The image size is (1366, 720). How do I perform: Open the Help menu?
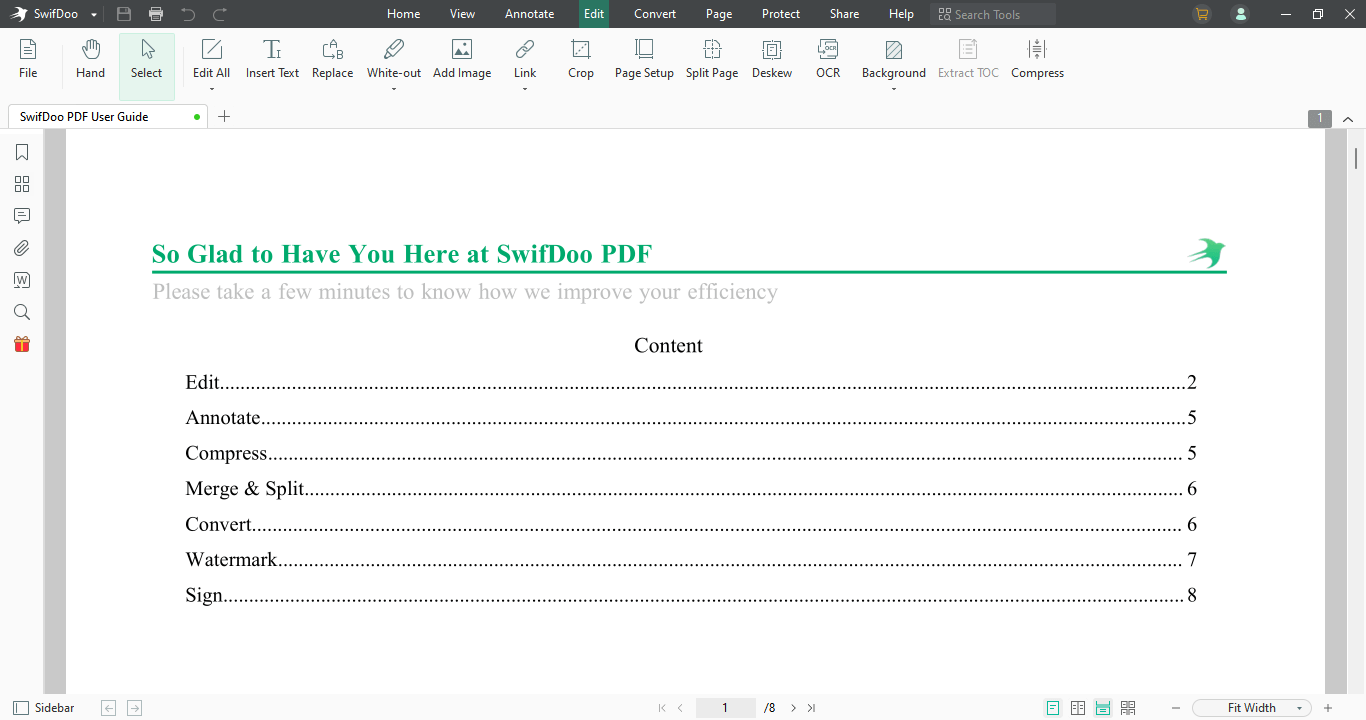tap(901, 14)
